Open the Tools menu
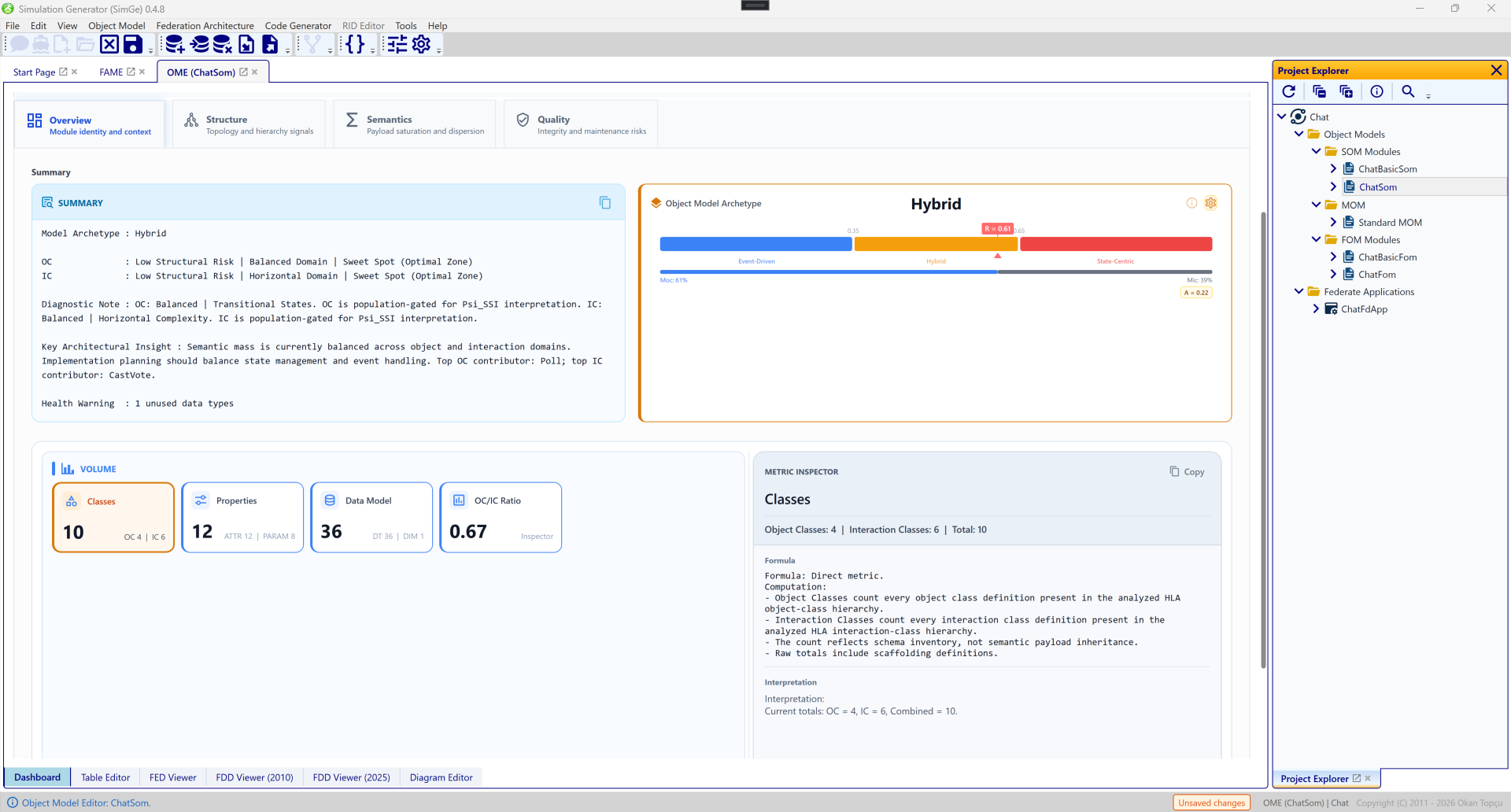Screen dimensions: 1511x812 click(406, 26)
